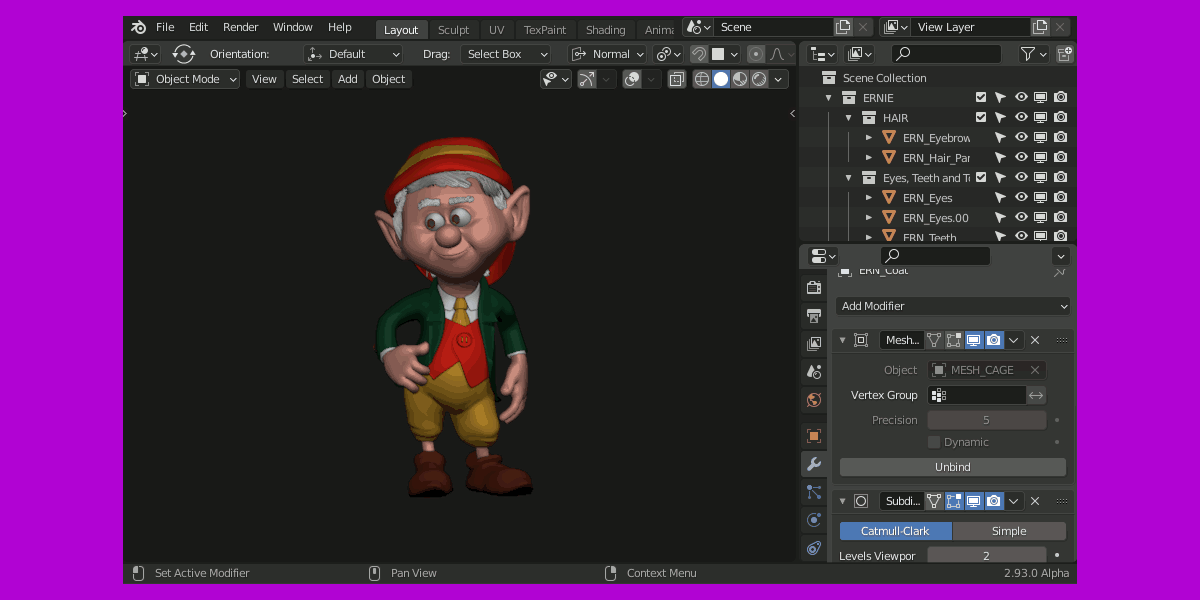The height and width of the screenshot is (600, 1200).
Task: Toggle viewport gizmos display
Action: tap(587, 79)
